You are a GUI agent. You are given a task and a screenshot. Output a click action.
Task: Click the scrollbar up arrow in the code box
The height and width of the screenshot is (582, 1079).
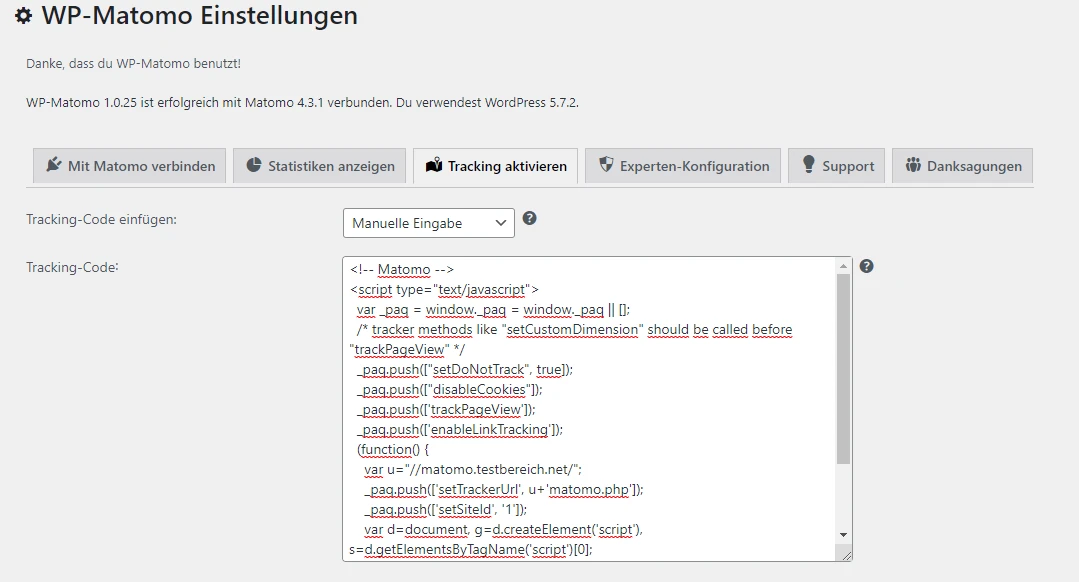click(843, 266)
